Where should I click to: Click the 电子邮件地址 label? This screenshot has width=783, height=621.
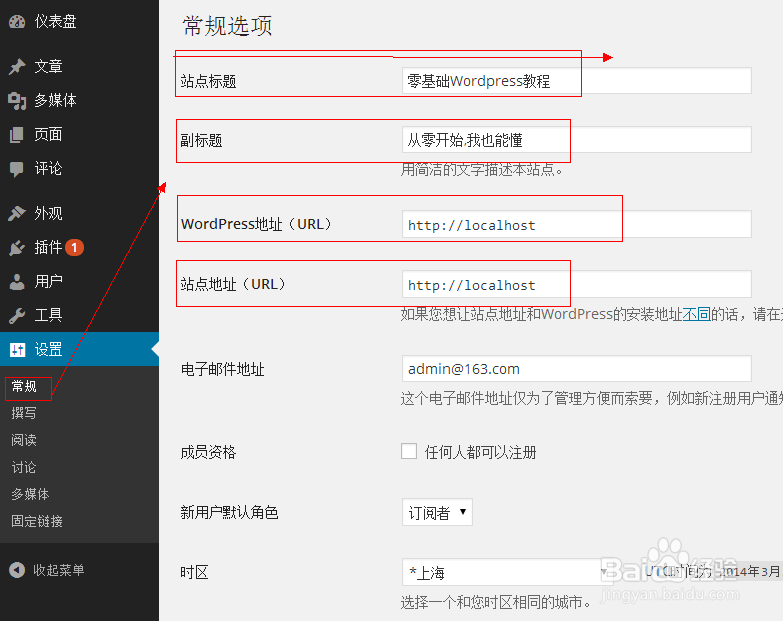coord(222,369)
